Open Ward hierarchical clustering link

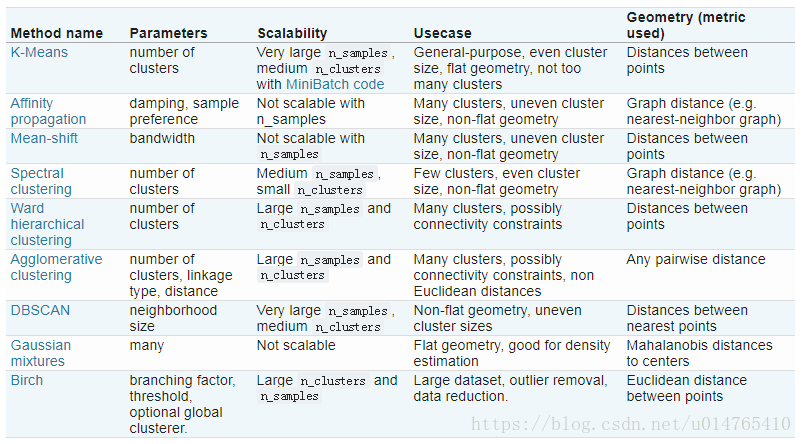click(47, 224)
